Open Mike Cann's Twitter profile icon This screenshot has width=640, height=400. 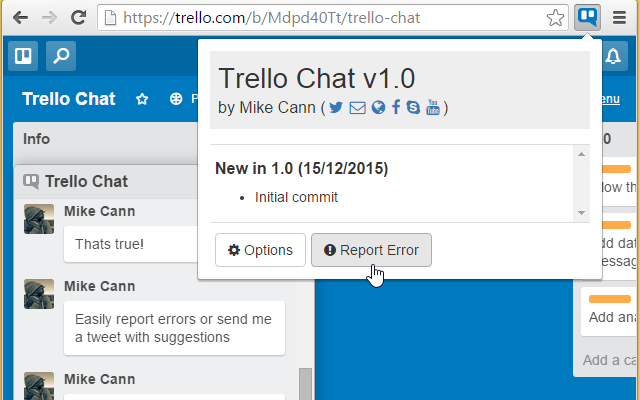click(x=336, y=108)
